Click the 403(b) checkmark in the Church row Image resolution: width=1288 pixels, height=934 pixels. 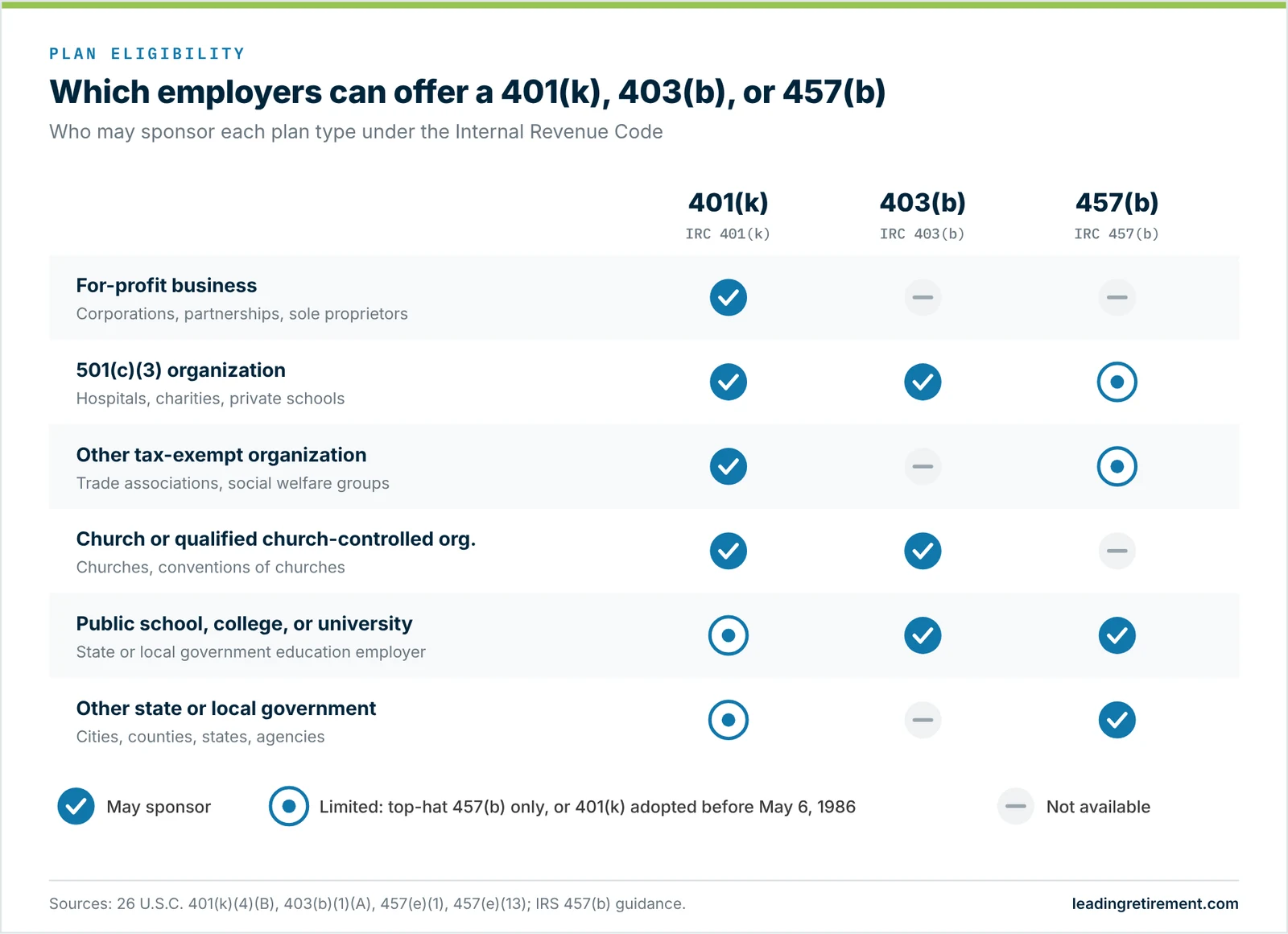tap(923, 552)
